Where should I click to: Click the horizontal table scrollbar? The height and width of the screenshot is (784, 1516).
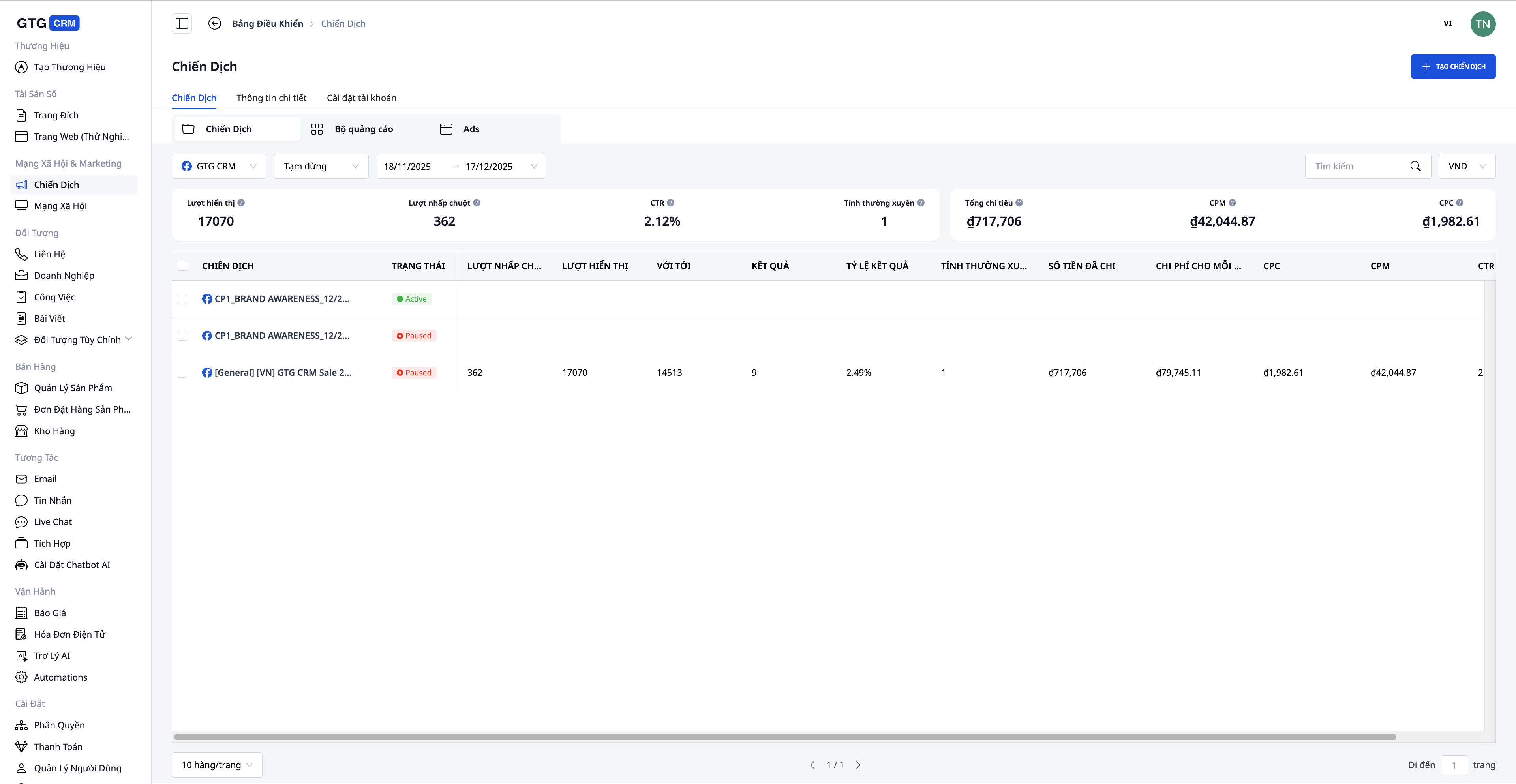[x=784, y=737]
